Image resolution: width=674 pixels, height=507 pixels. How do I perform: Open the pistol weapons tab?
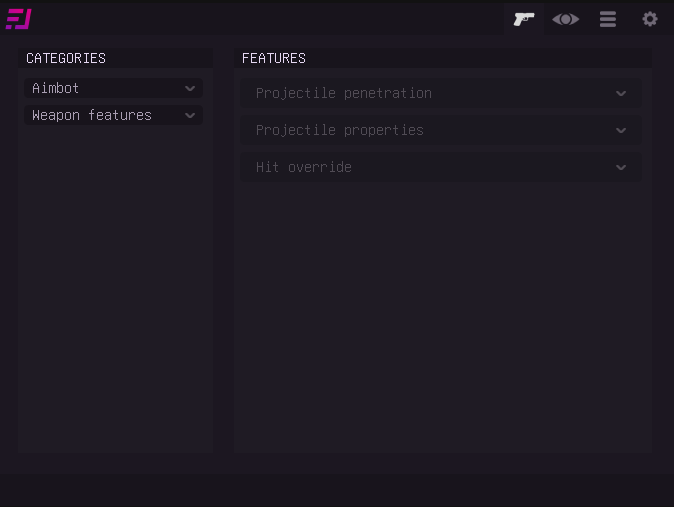[x=524, y=19]
